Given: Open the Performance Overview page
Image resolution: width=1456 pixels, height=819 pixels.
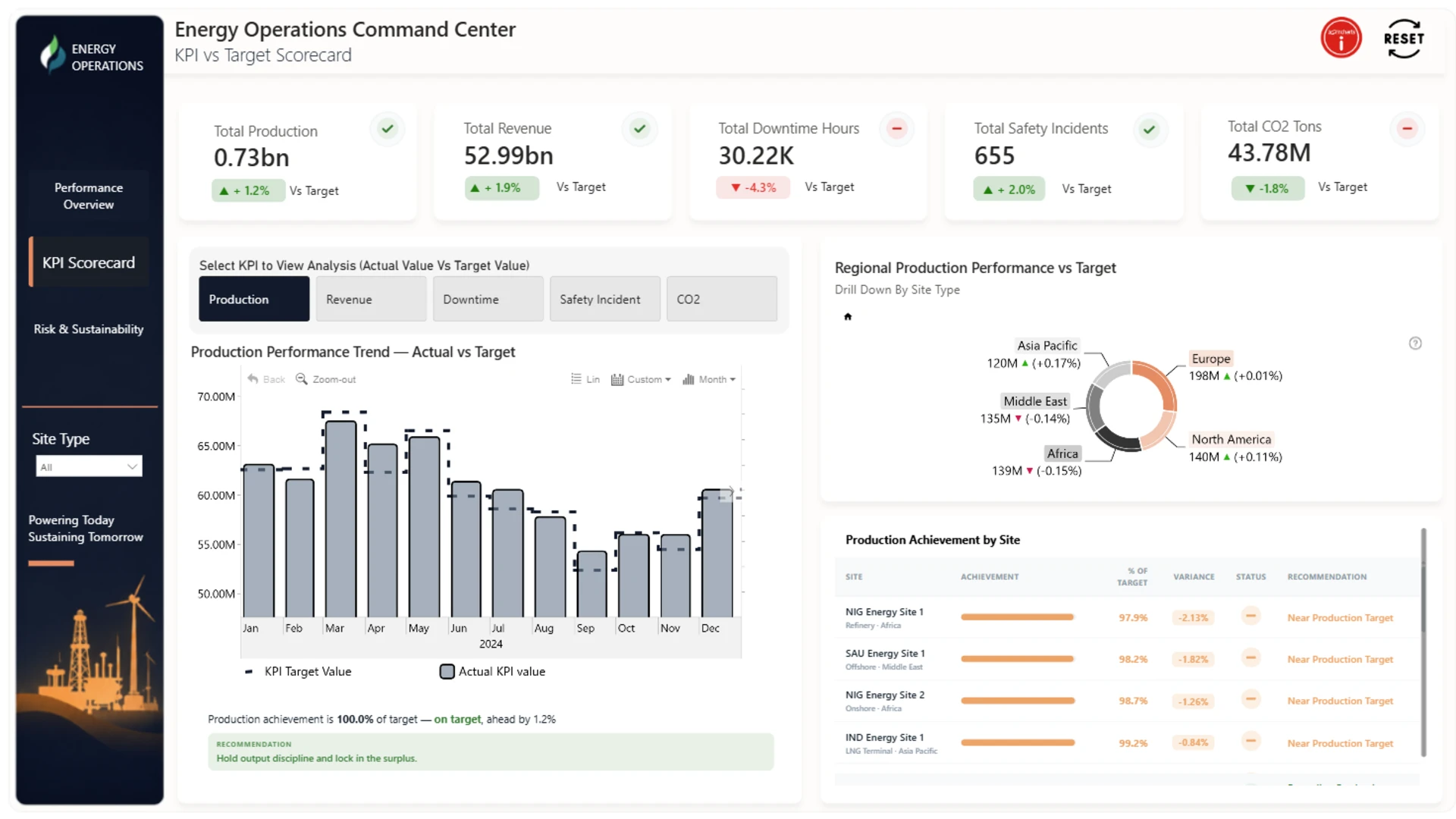Looking at the screenshot, I should coord(89,196).
